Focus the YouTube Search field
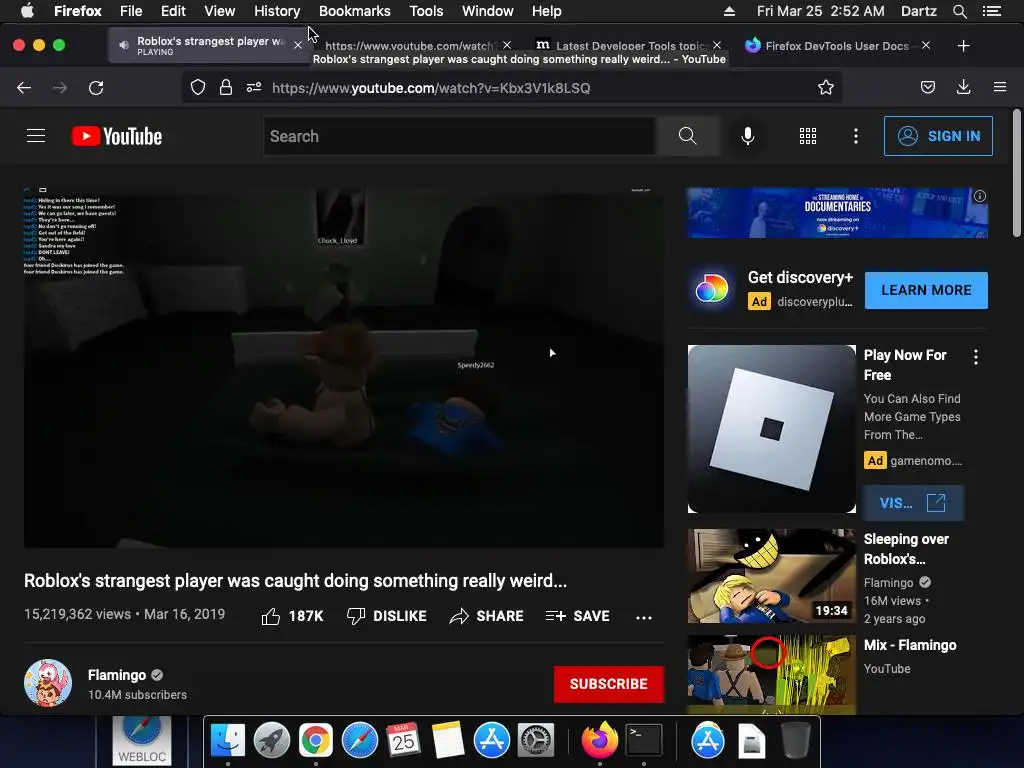The image size is (1024, 768). (x=459, y=136)
